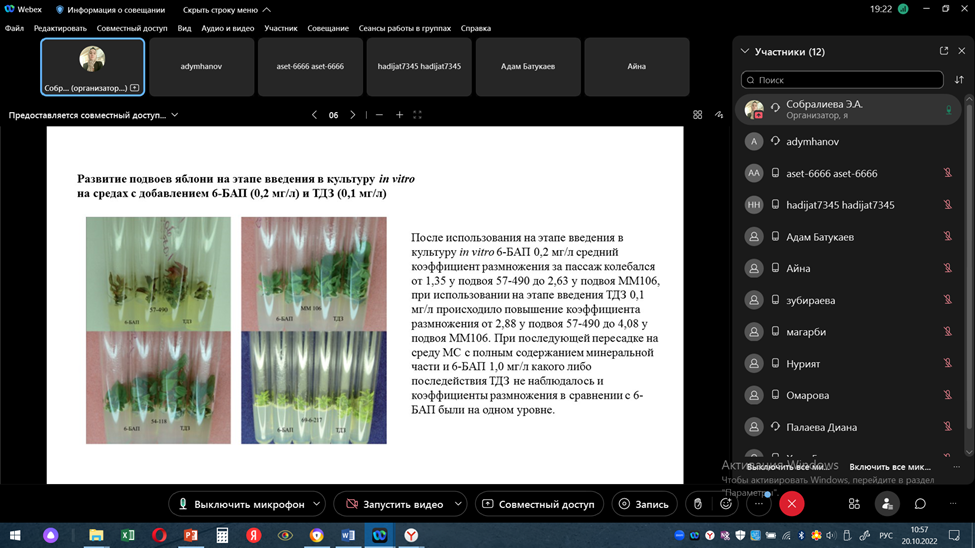Viewport: 975px width, 548px height.
Task: Open the Webex taskbar icon
Action: coord(379,535)
